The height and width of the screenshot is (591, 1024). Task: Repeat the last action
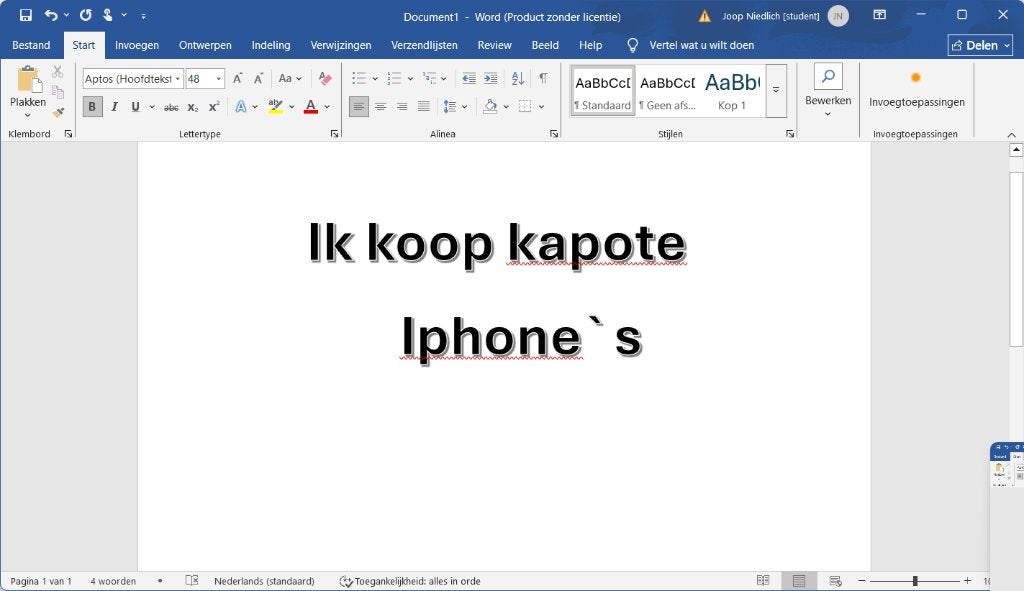86,15
